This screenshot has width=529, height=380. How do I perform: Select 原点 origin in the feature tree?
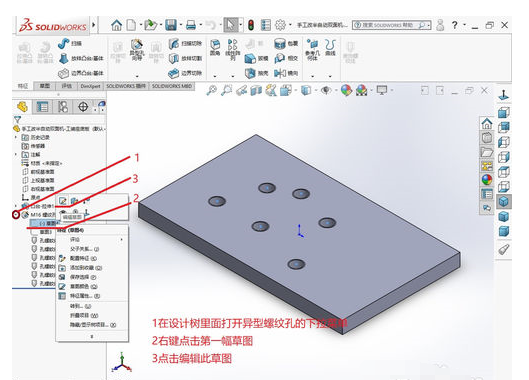coord(31,197)
